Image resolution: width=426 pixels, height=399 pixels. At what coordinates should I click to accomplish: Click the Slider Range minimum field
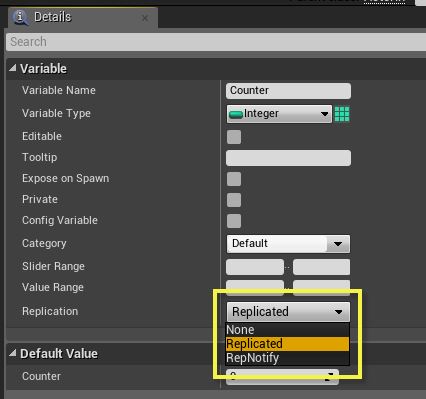point(255,267)
